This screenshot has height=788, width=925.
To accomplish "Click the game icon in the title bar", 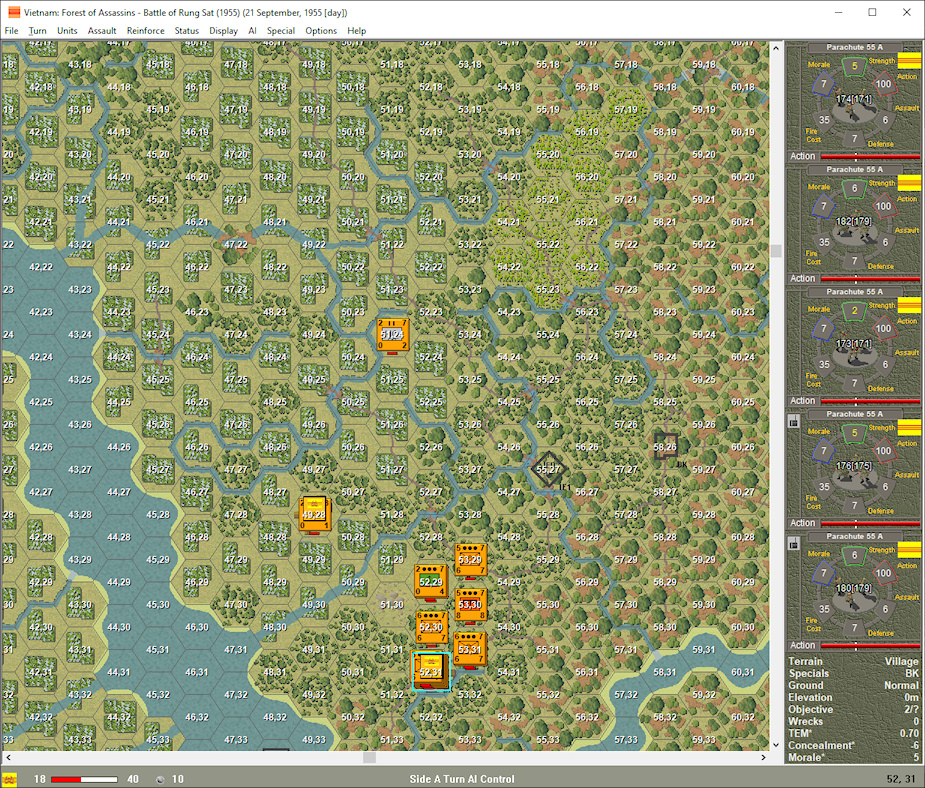I will point(14,12).
